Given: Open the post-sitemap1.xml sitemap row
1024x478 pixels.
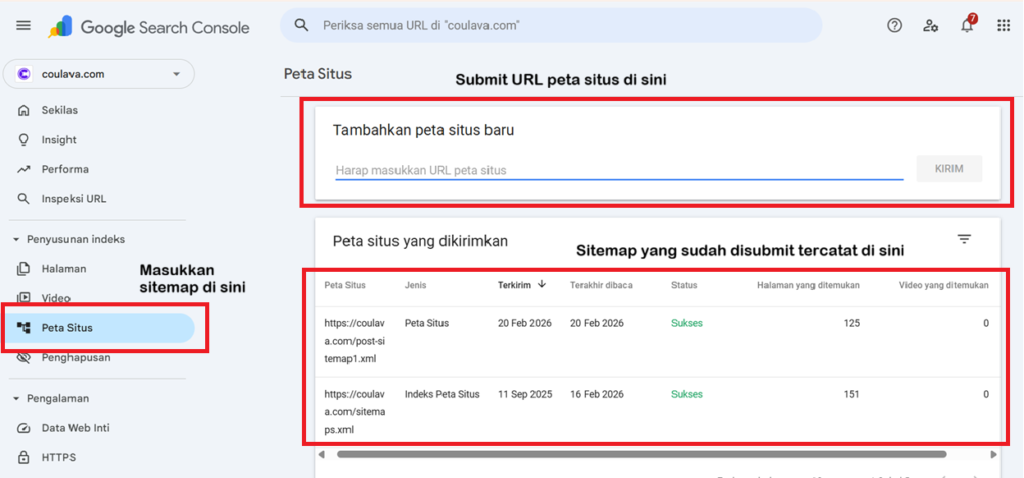Looking at the screenshot, I should pos(658,342).
